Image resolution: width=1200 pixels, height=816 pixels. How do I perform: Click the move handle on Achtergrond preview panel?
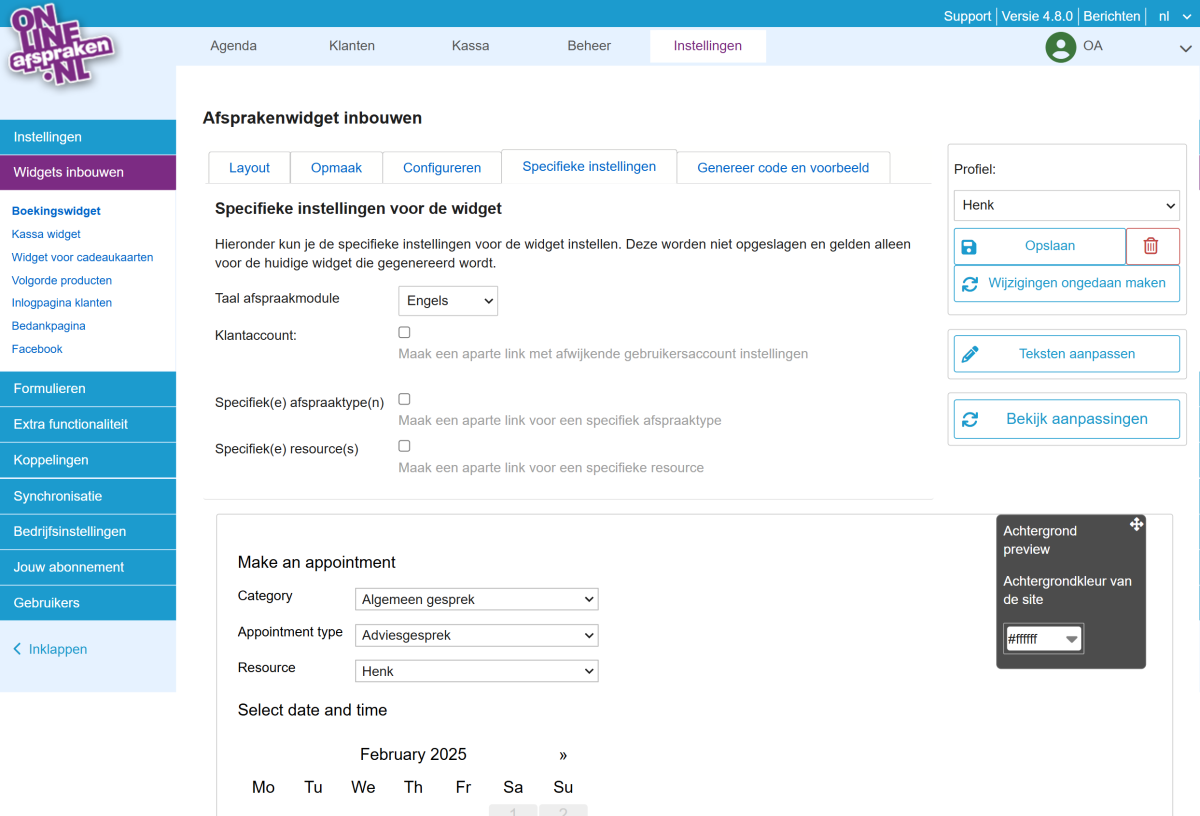[1136, 525]
